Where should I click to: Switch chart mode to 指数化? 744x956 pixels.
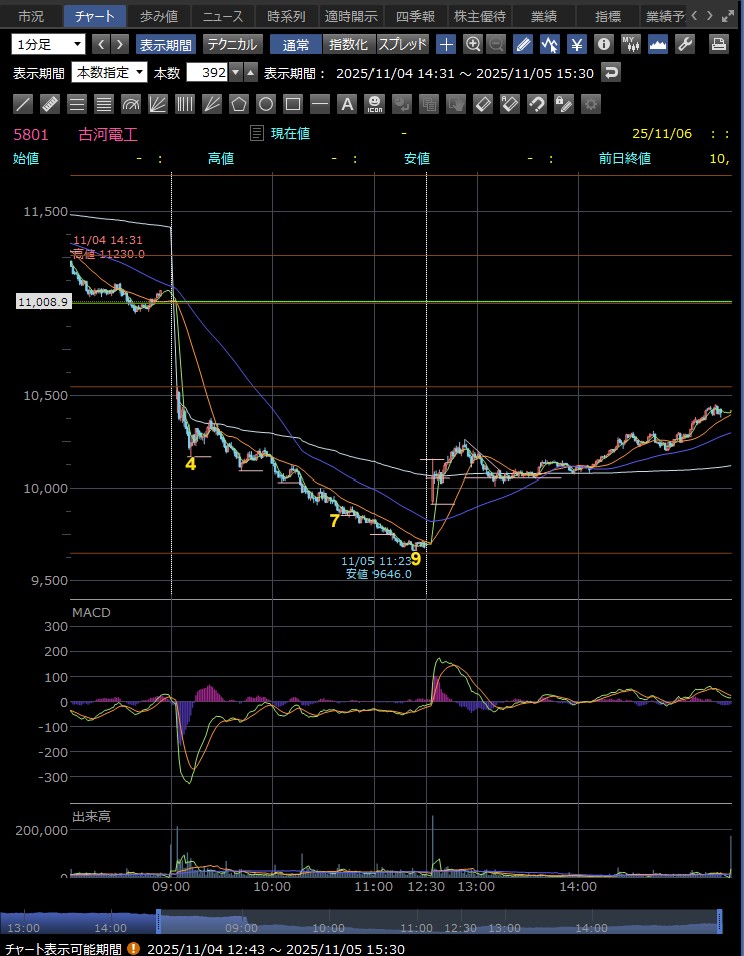[x=349, y=44]
